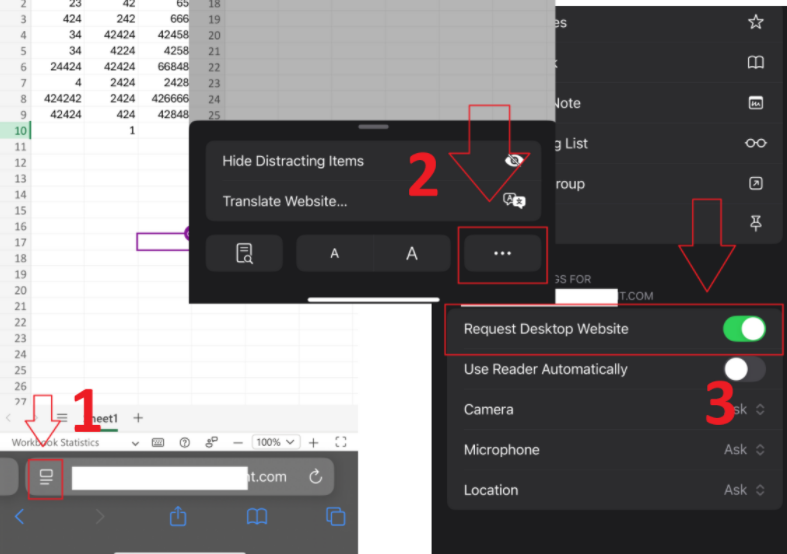
Task: Zoom in with plus icon
Action: click(314, 443)
